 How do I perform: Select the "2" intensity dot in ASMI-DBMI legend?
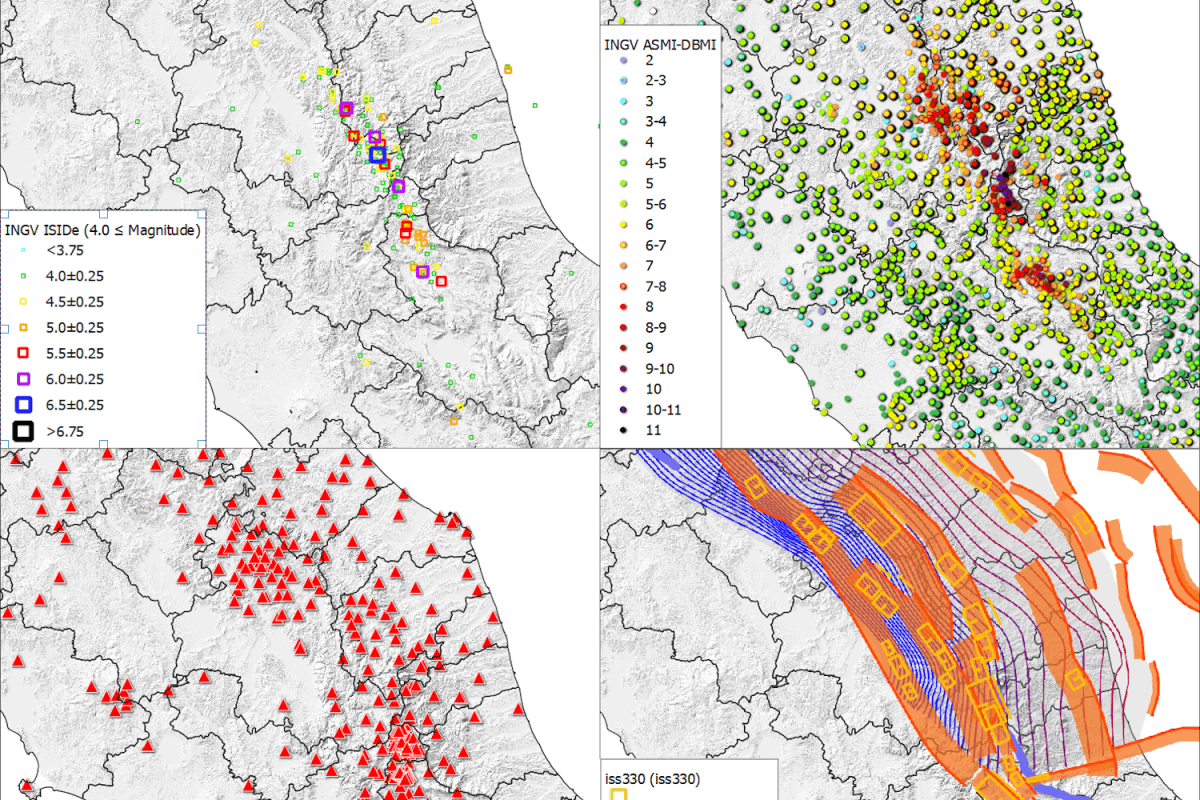coord(625,60)
